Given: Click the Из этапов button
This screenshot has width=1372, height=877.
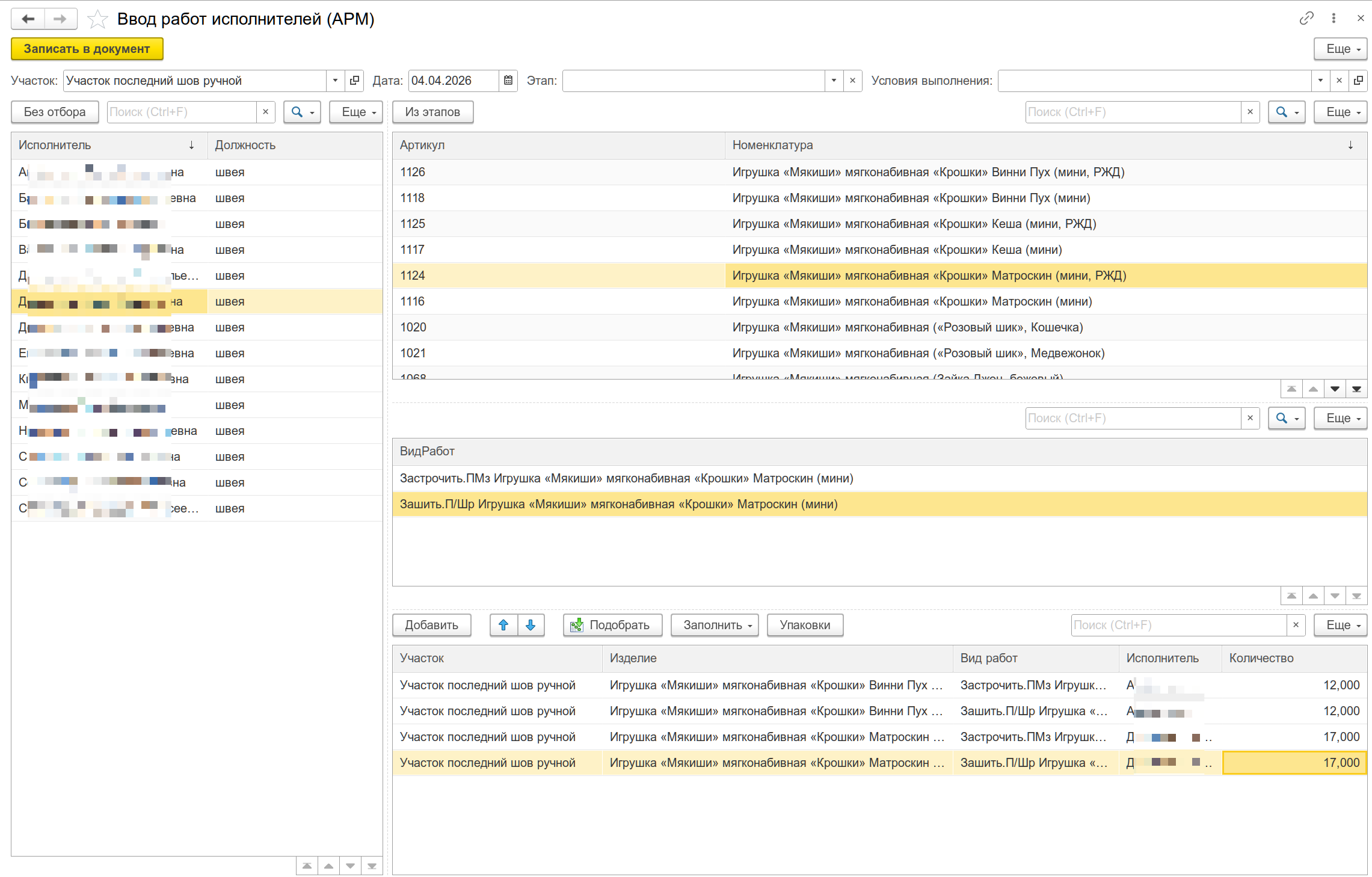Looking at the screenshot, I should 432,112.
